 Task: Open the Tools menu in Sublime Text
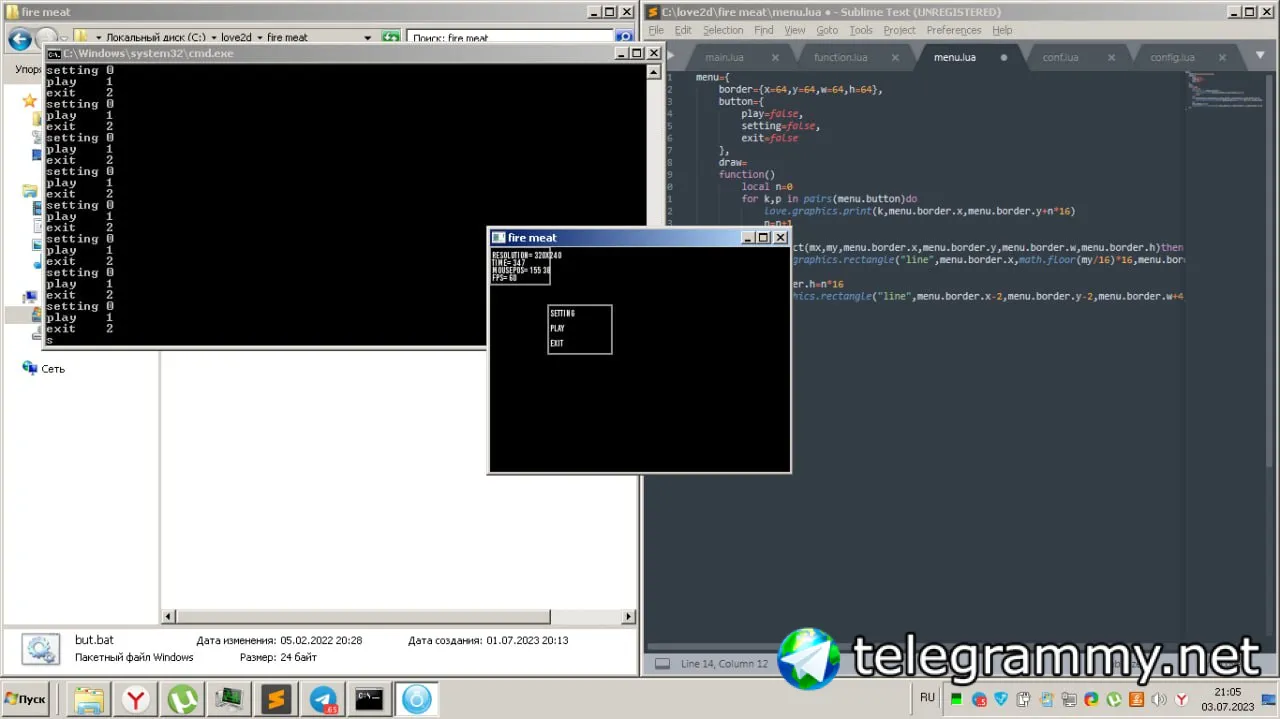point(861,30)
